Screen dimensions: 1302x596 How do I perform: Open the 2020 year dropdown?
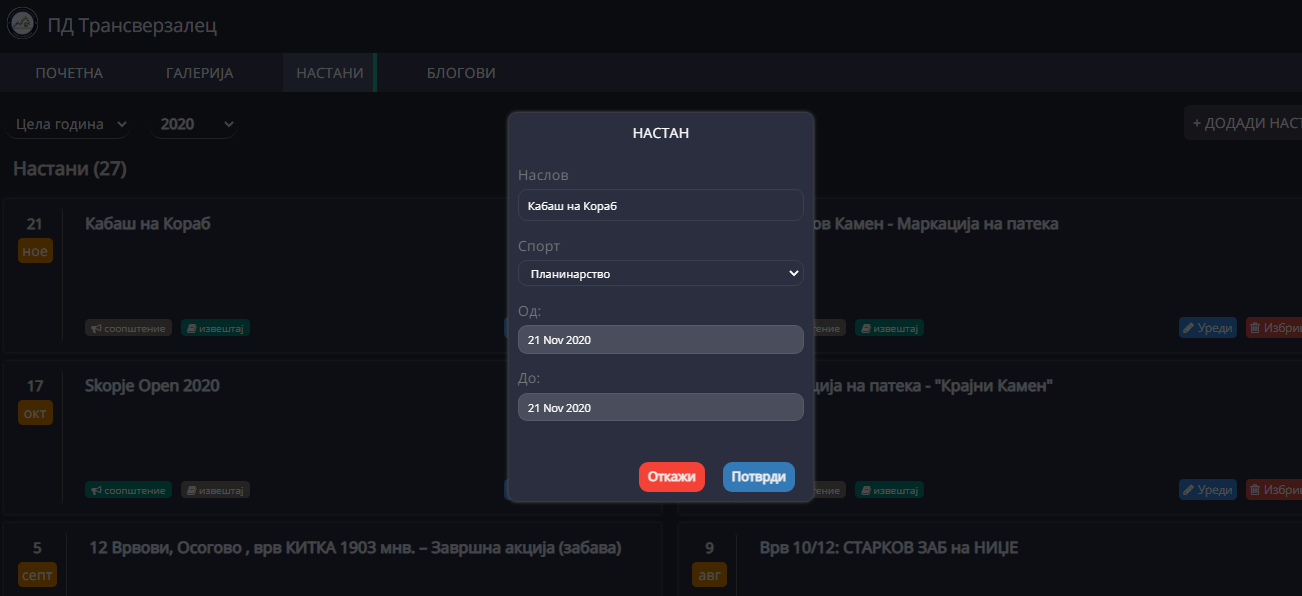tap(194, 124)
